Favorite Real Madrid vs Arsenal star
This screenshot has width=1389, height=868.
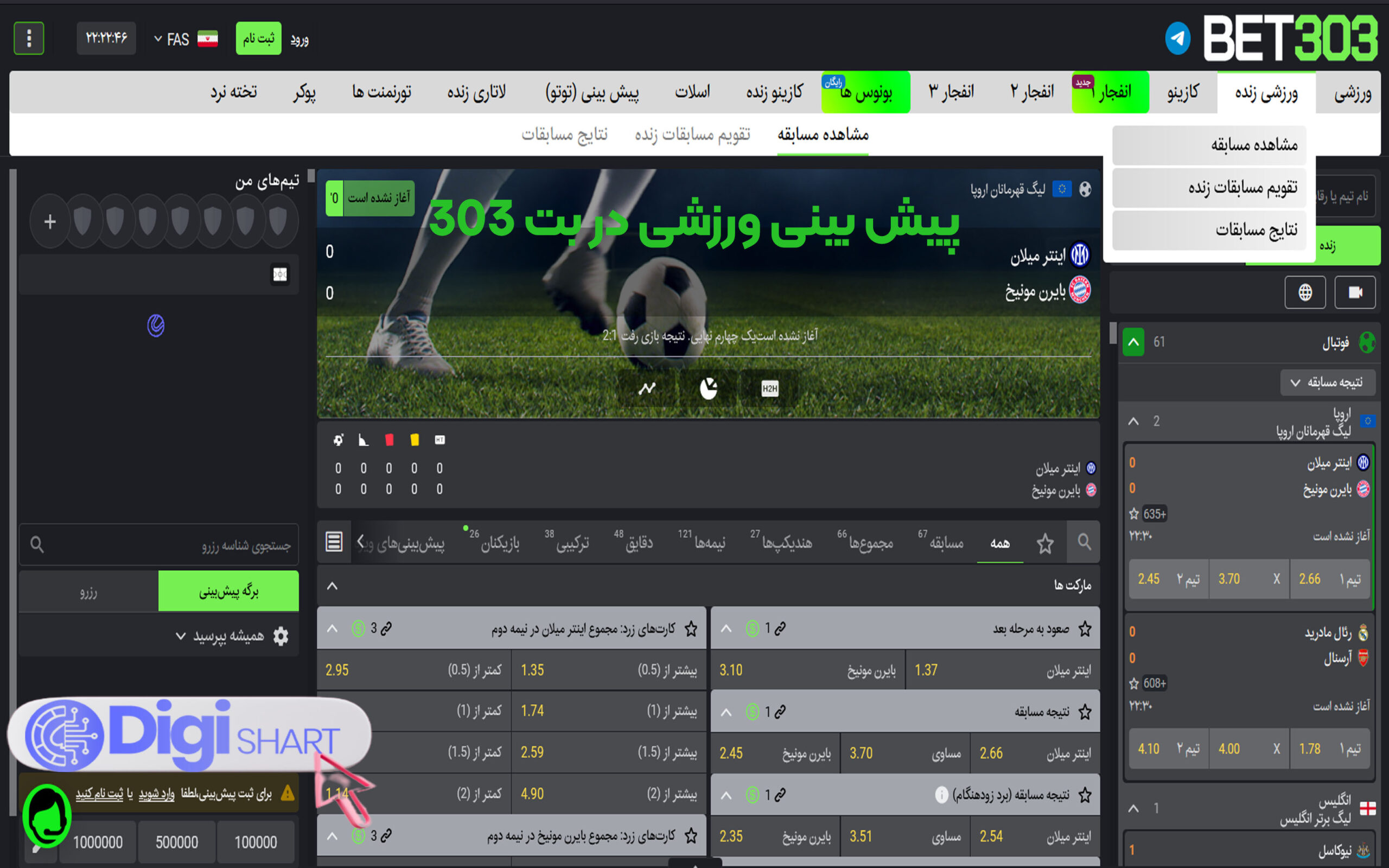1133,683
